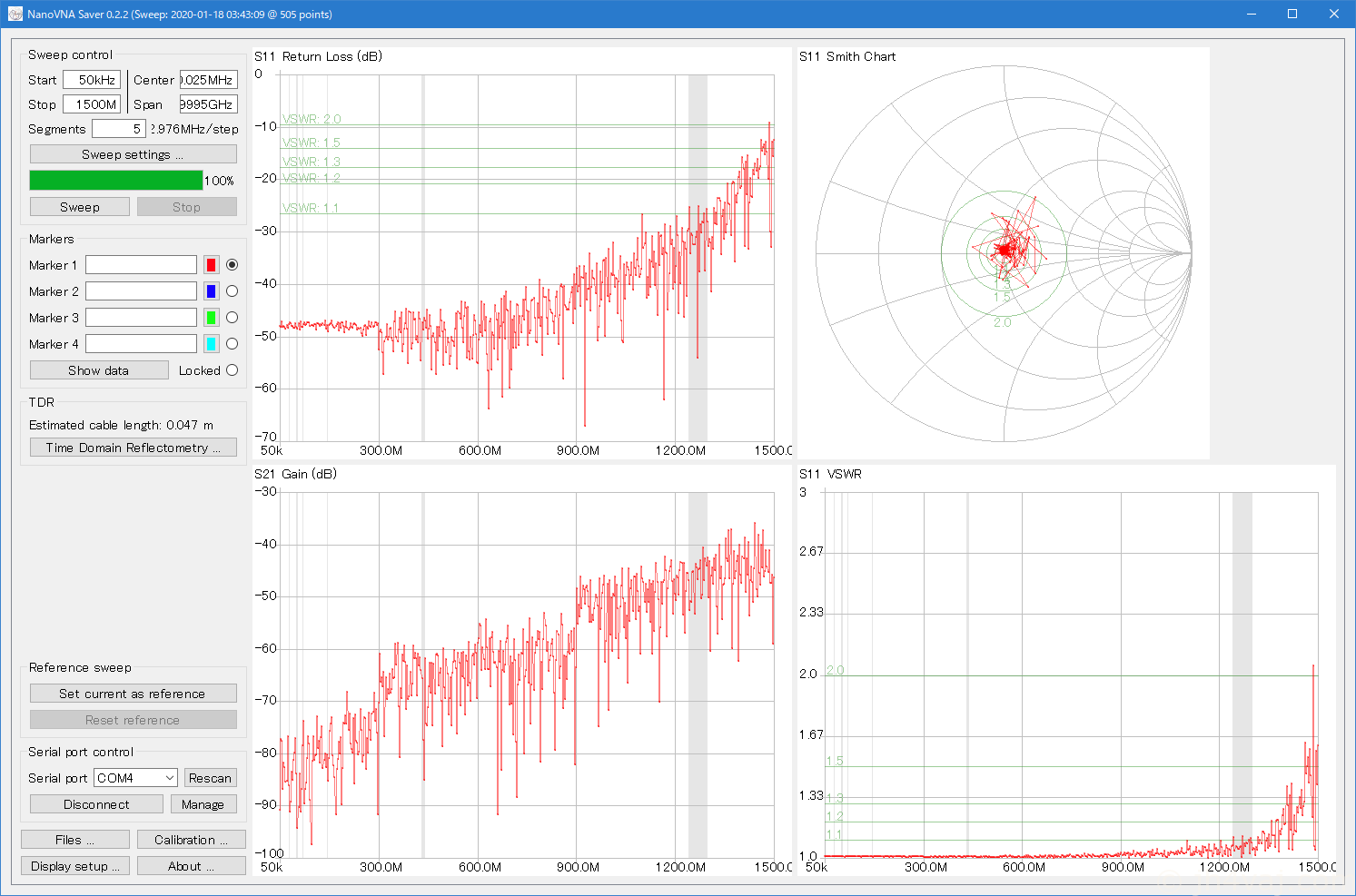Click the Rescan serial ports button
The height and width of the screenshot is (896, 1356).
211,778
